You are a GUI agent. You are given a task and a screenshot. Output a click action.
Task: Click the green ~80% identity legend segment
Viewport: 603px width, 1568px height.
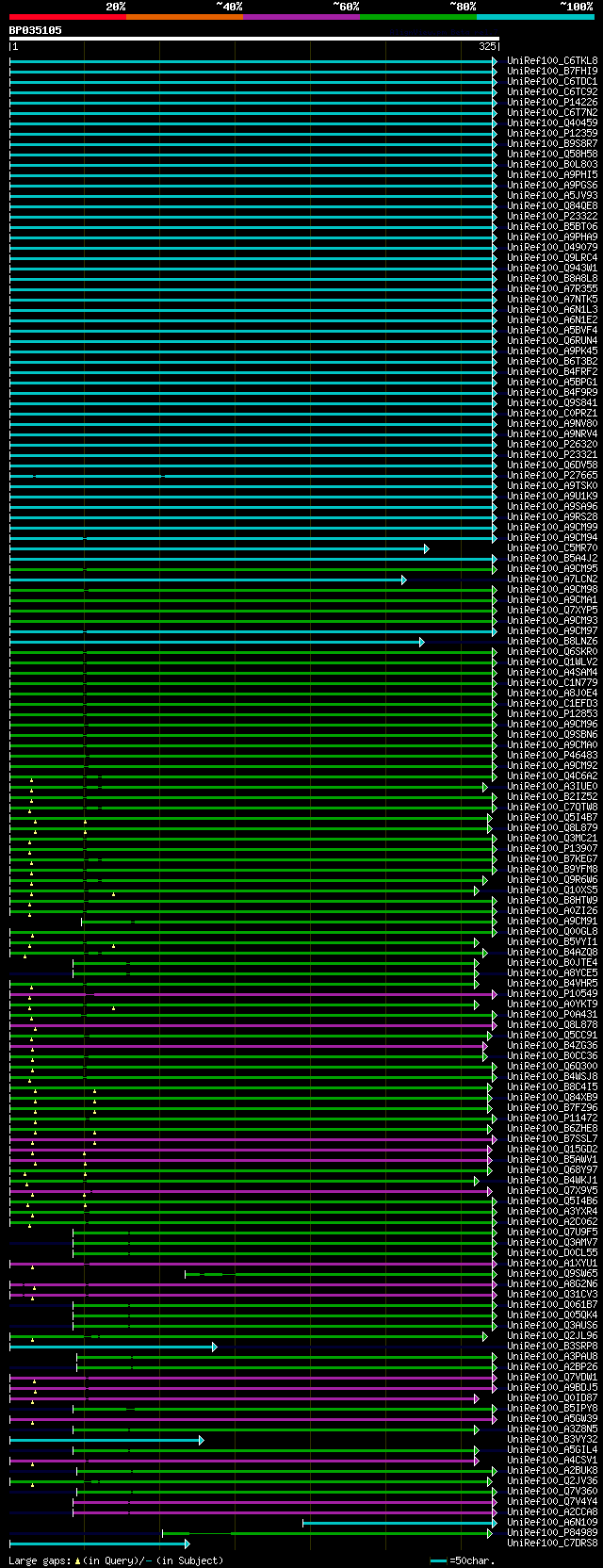coord(418,16)
